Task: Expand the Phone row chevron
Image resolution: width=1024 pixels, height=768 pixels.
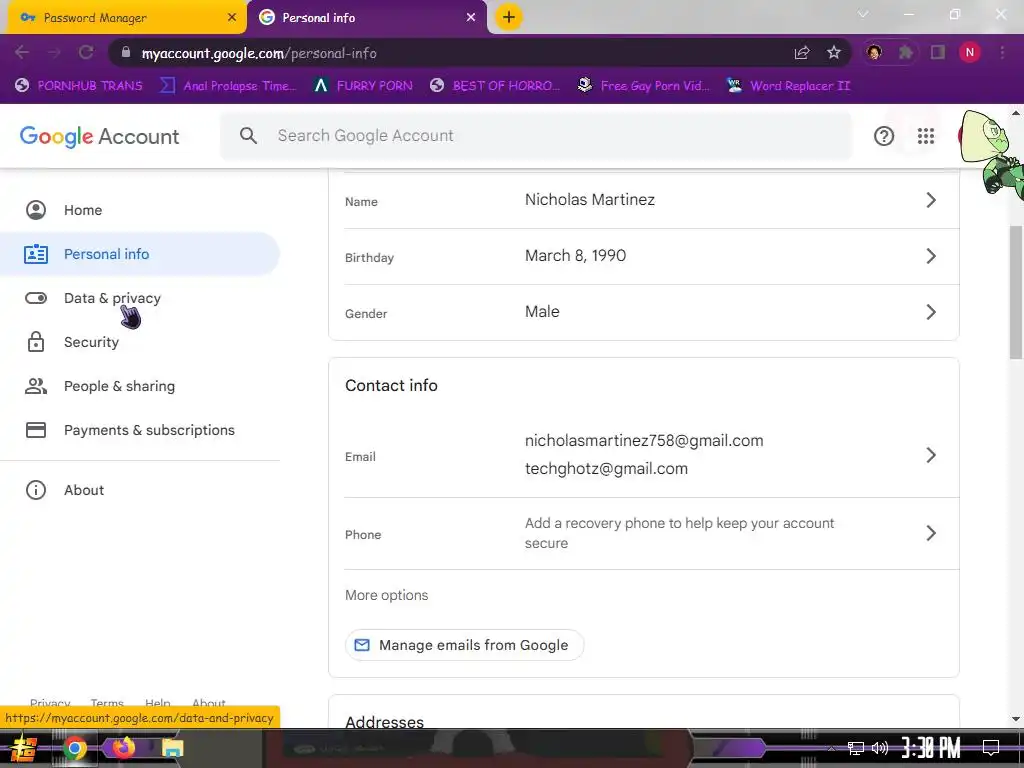Action: (x=931, y=534)
